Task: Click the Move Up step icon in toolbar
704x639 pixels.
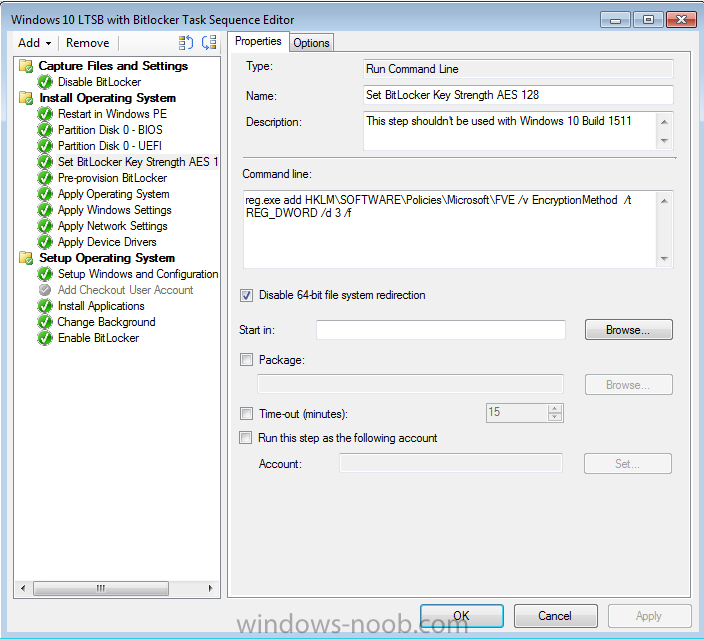Action: pyautogui.click(x=185, y=43)
